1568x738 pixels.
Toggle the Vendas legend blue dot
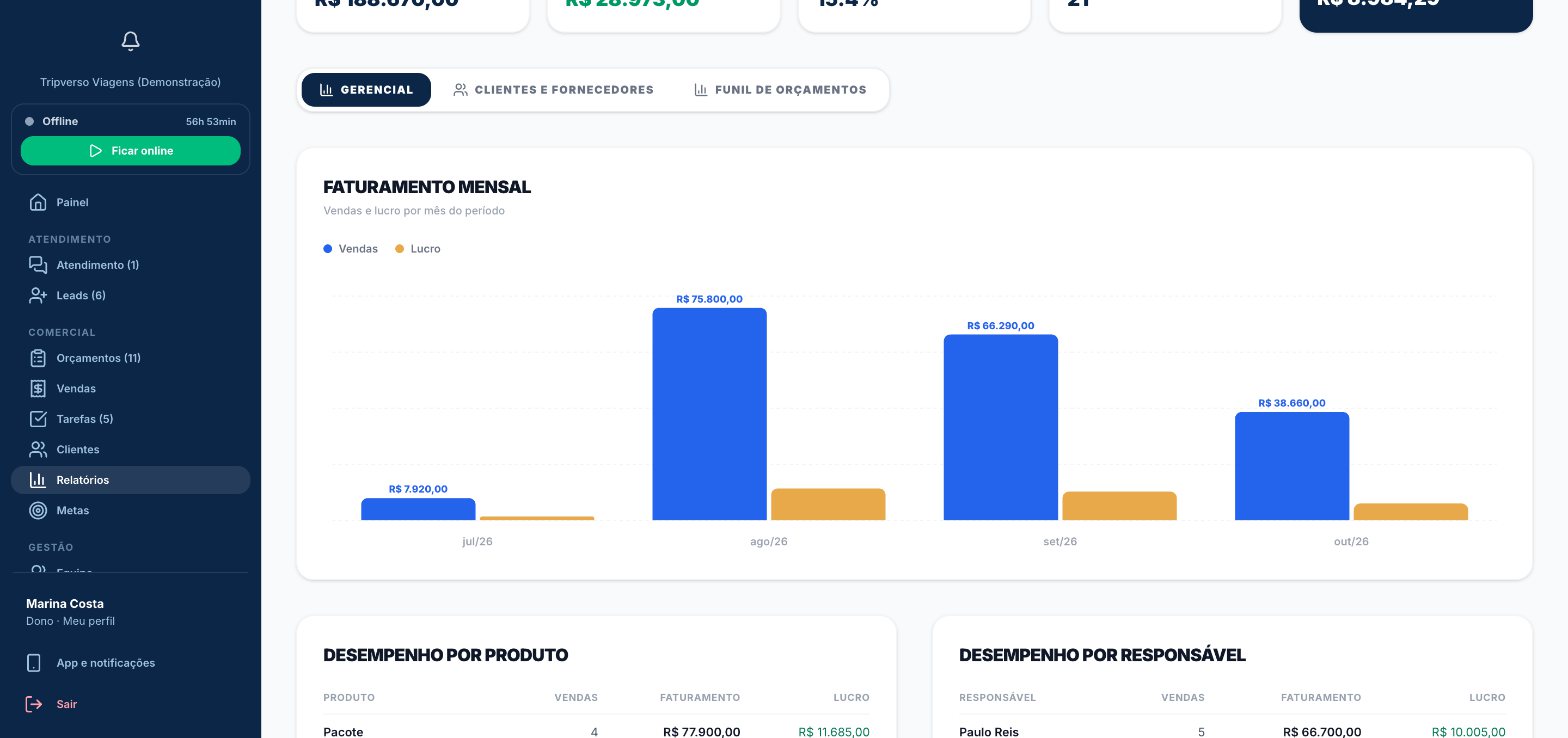328,249
